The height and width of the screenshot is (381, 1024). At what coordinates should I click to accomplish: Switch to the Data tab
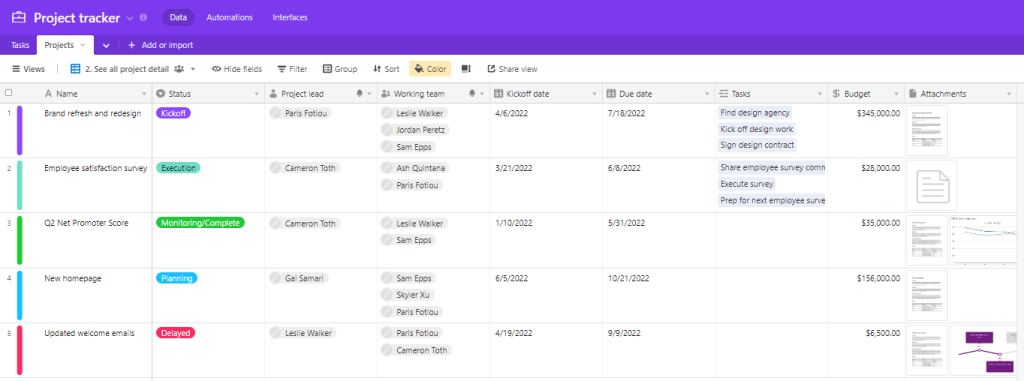coord(178,18)
